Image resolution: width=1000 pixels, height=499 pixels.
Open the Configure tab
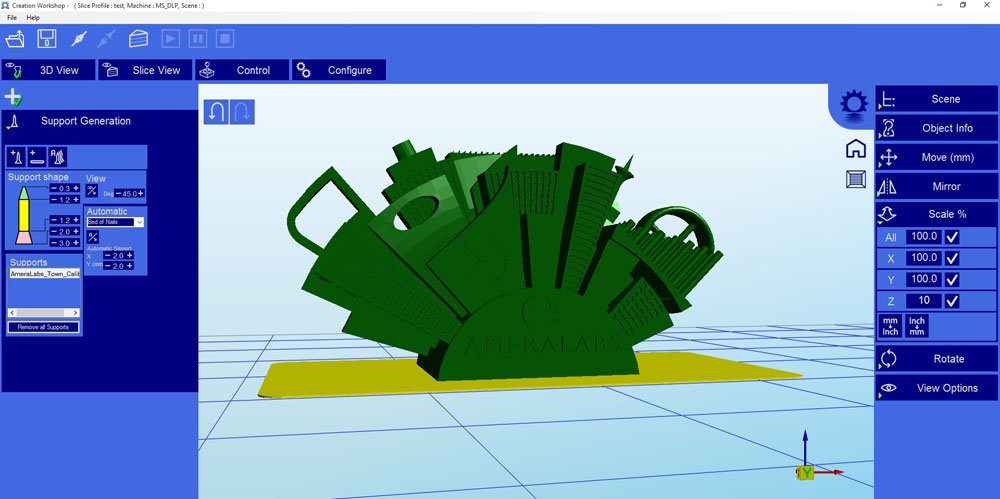(339, 70)
